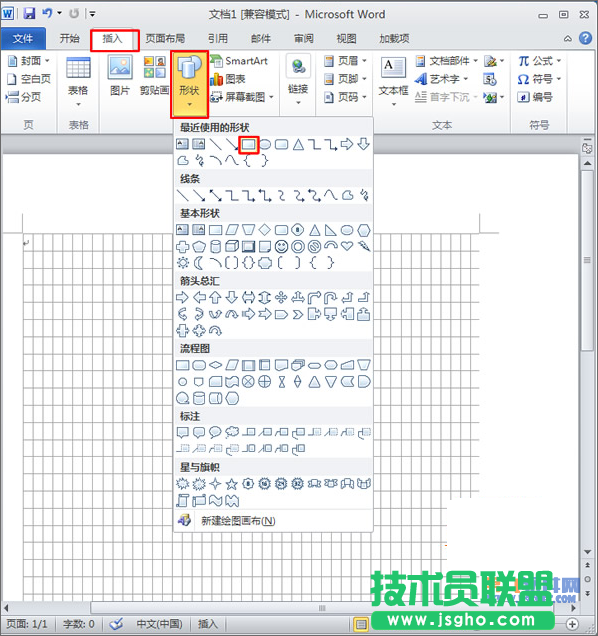The height and width of the screenshot is (636, 598).
Task: Choose the up arrow in block arrows
Action: [x=215, y=297]
